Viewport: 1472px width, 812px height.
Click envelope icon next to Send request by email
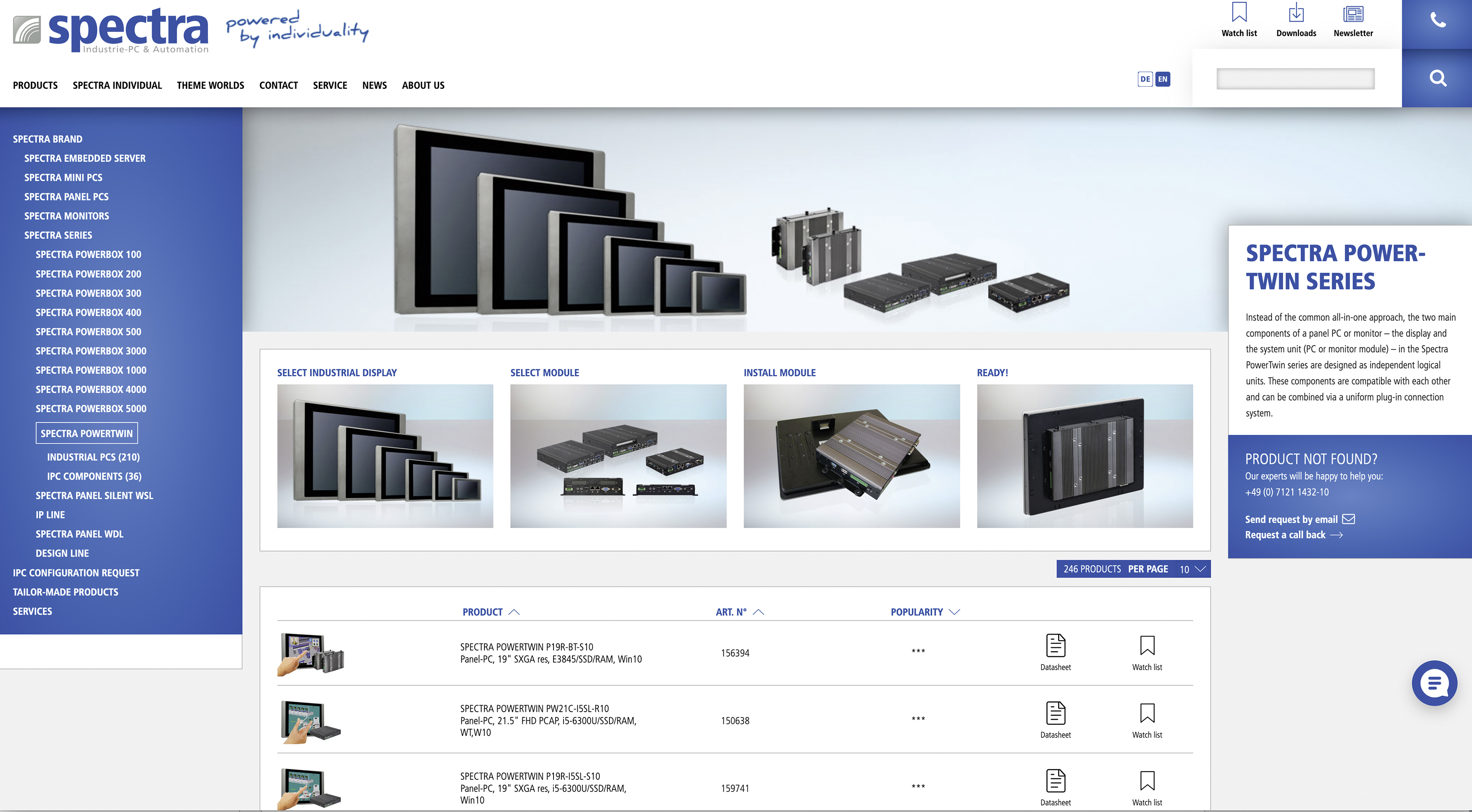(x=1349, y=519)
